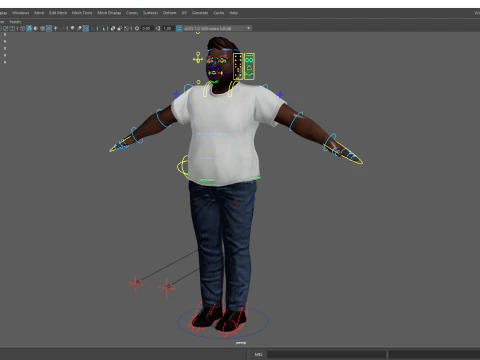Click the Wireframe display icon

pyautogui.click(x=22, y=28)
